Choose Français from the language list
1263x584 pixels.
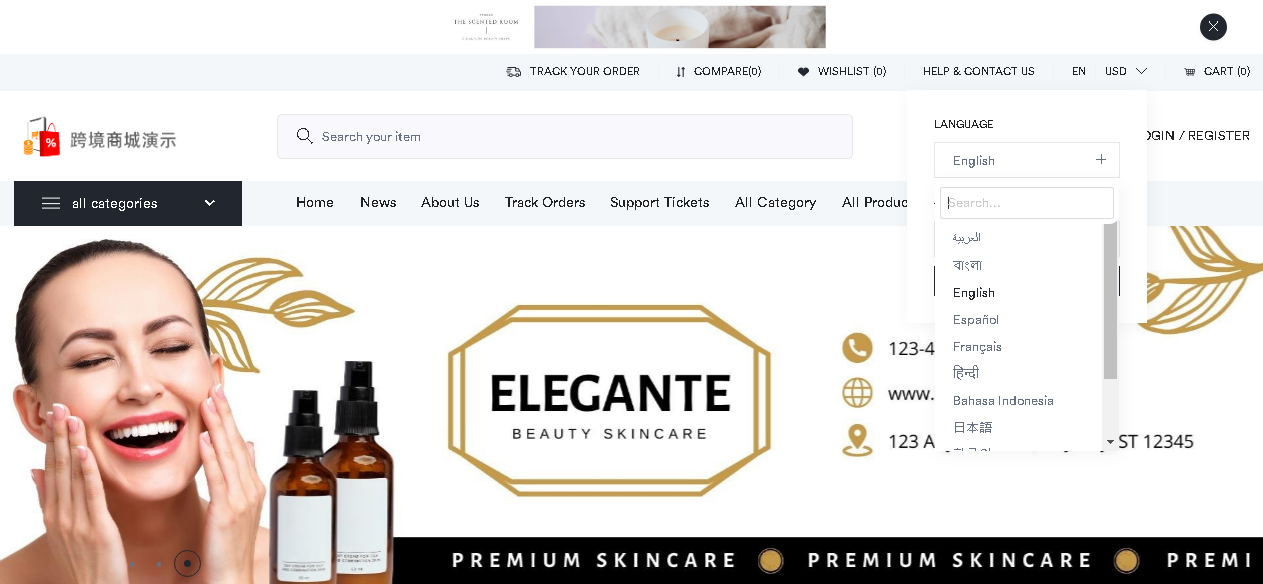tap(977, 347)
